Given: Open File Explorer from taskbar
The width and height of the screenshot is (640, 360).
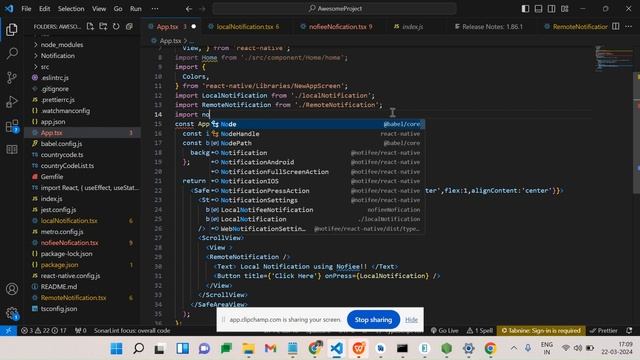Looking at the screenshot, I should point(248,348).
